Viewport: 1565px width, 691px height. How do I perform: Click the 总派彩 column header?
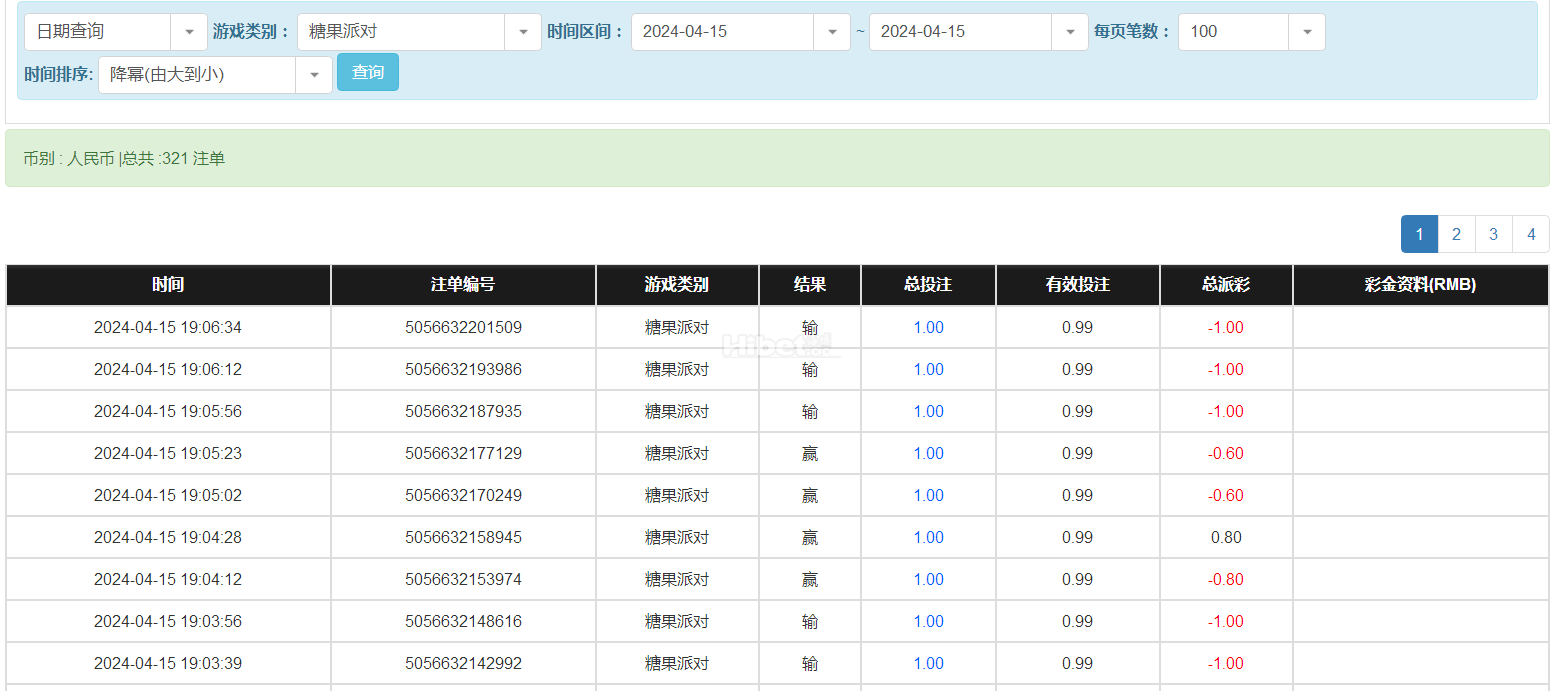click(1226, 285)
